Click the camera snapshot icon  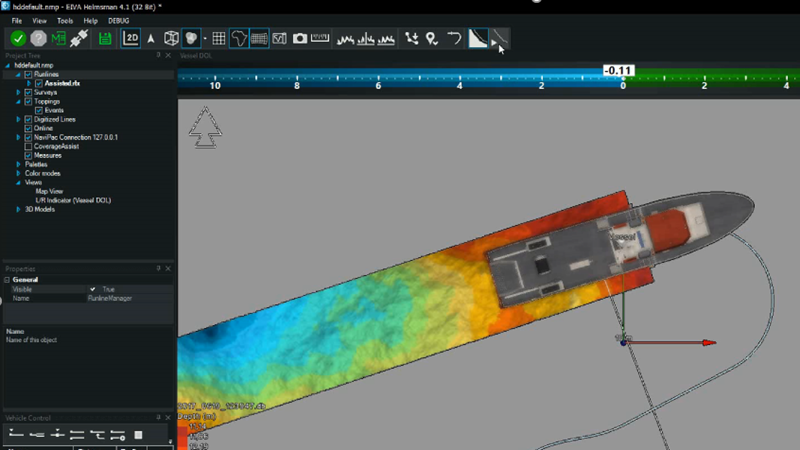(300, 38)
